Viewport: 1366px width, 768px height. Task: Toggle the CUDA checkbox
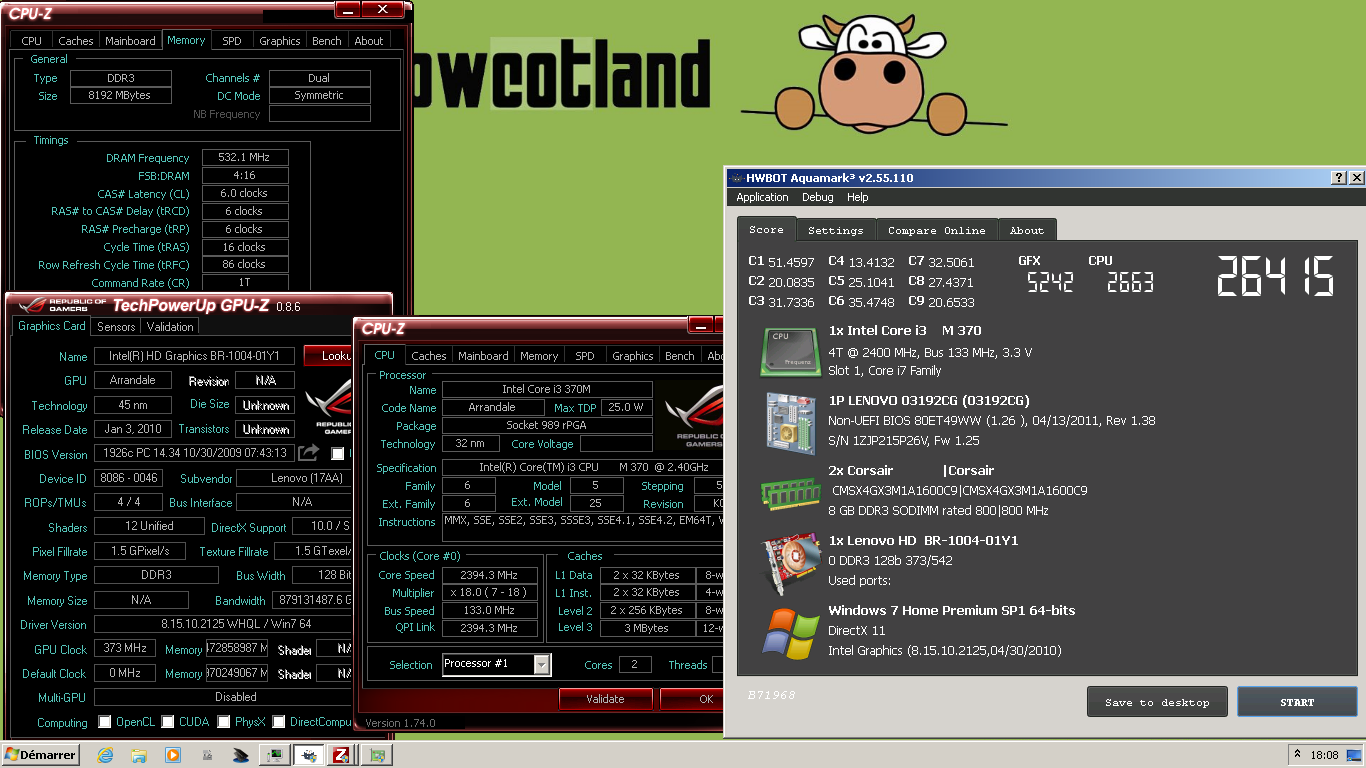(x=168, y=722)
